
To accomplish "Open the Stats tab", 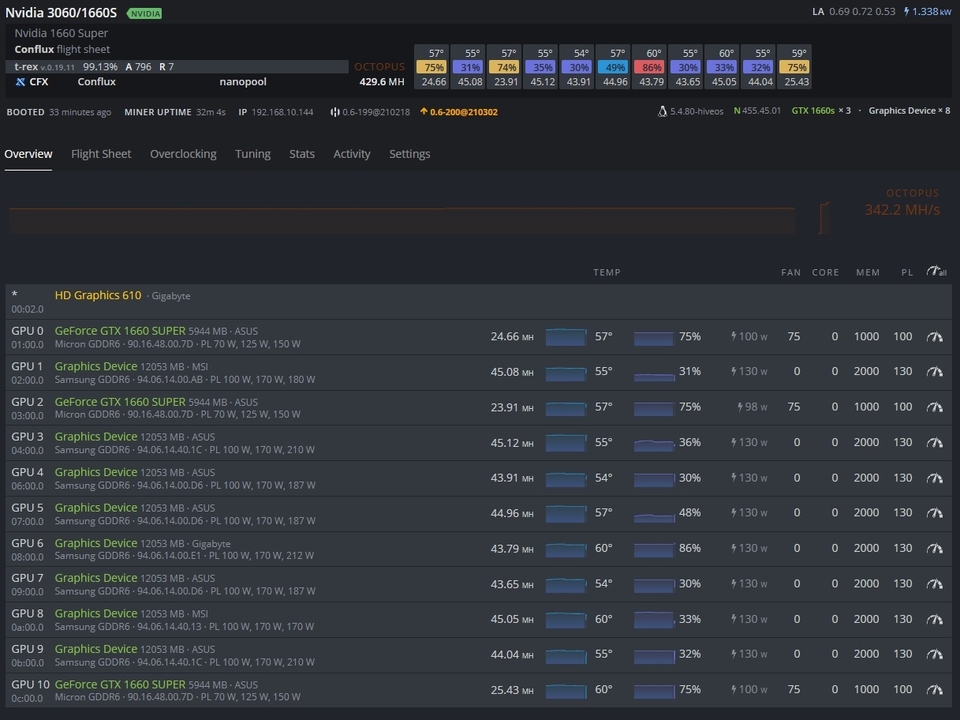I will pyautogui.click(x=302, y=154).
